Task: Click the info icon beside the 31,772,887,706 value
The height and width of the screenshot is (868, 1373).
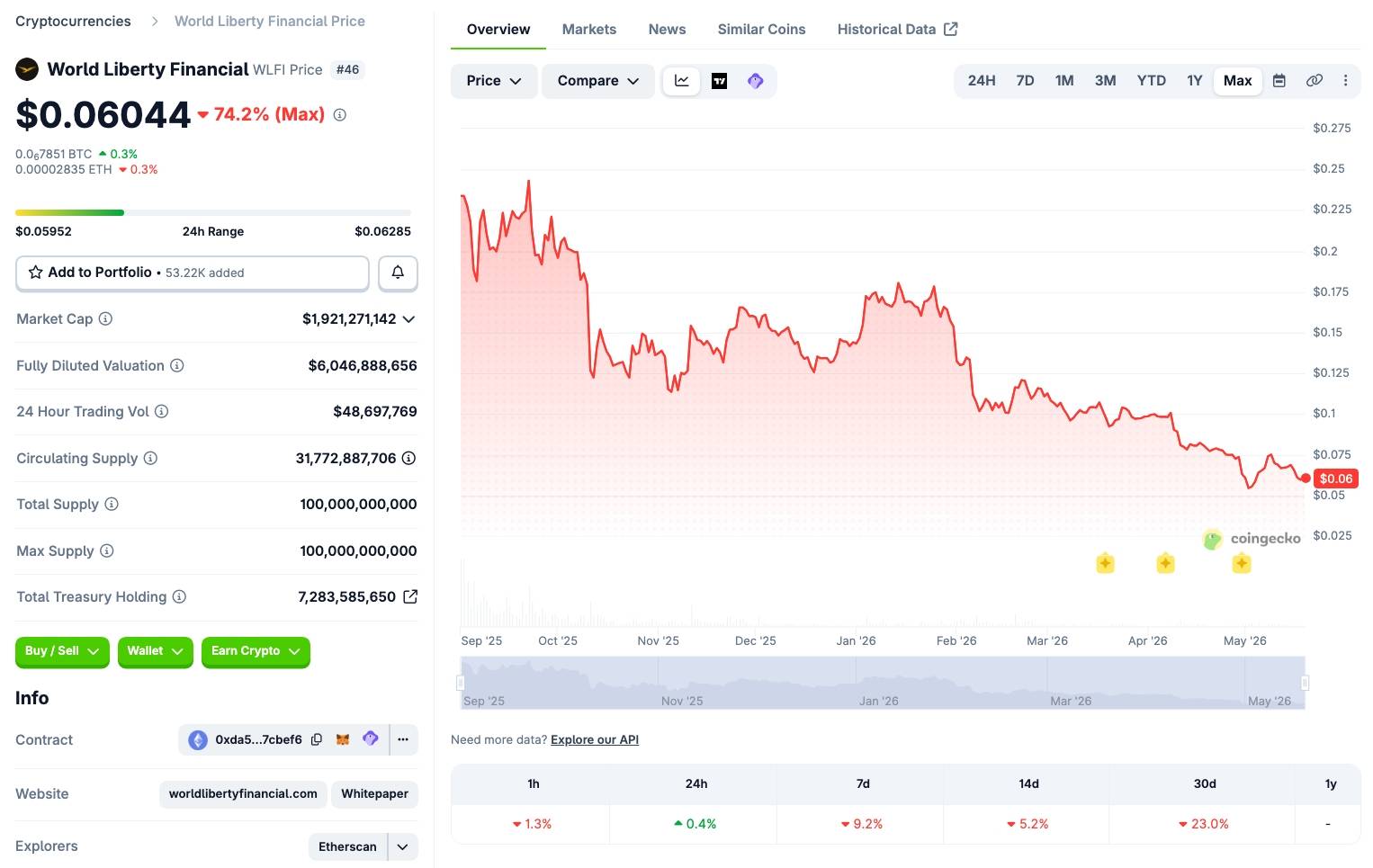Action: (x=408, y=458)
